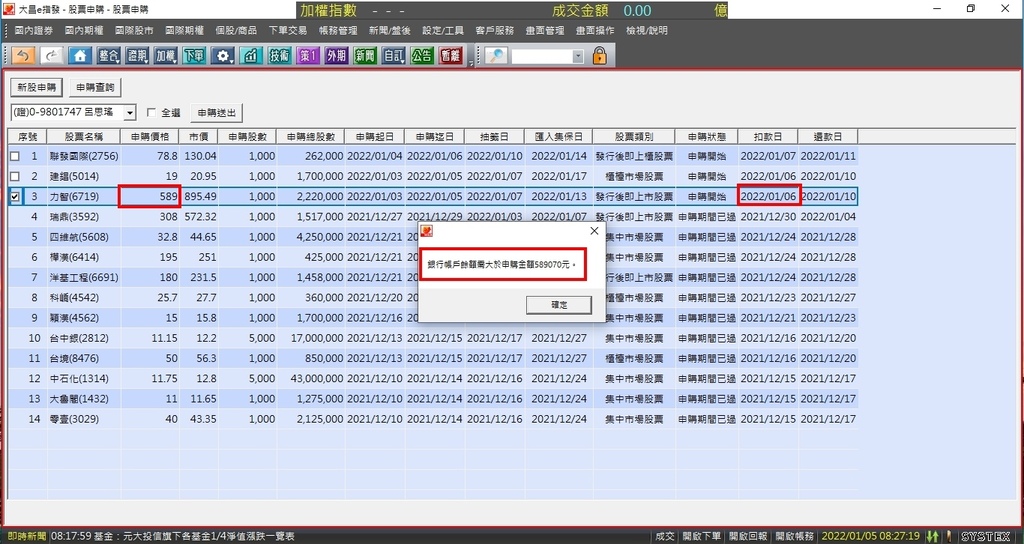Click 成交 in the status bar

pyautogui.click(x=665, y=536)
